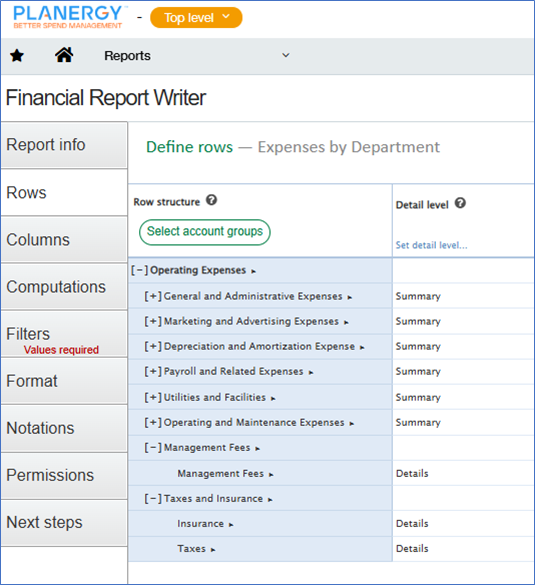535x585 pixels.
Task: Collapse Operating Expenses group
Action: coord(140,270)
